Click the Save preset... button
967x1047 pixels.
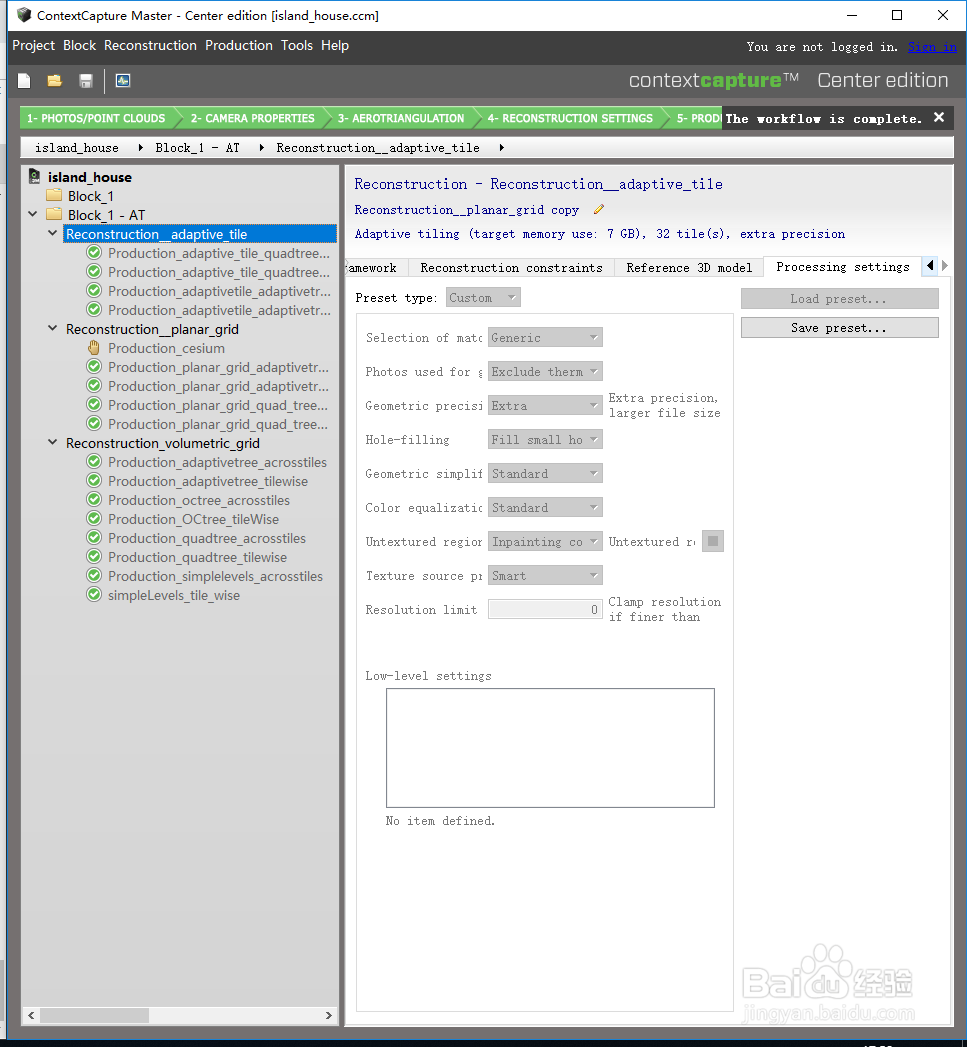coord(839,328)
